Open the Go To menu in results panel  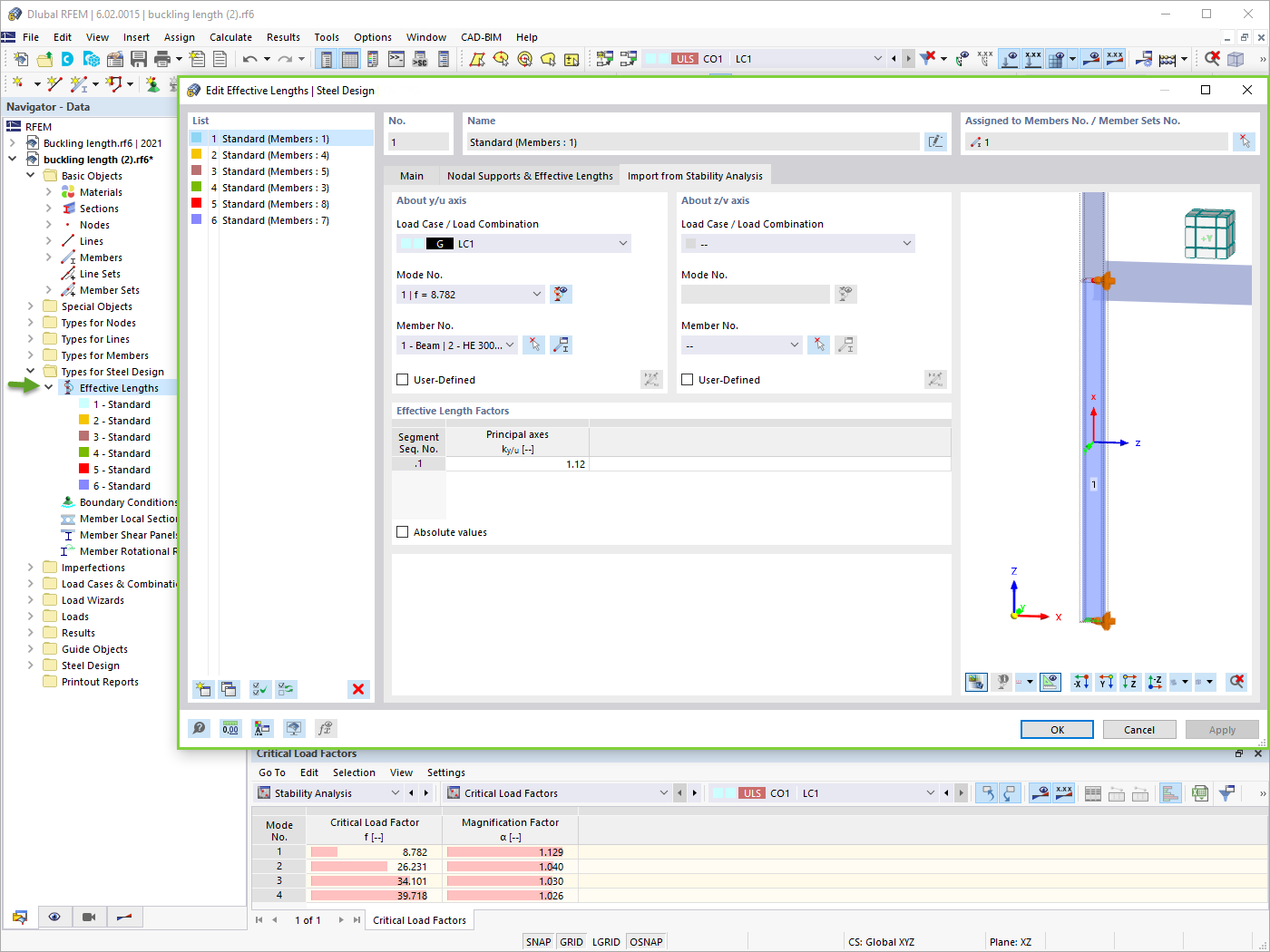tap(271, 772)
